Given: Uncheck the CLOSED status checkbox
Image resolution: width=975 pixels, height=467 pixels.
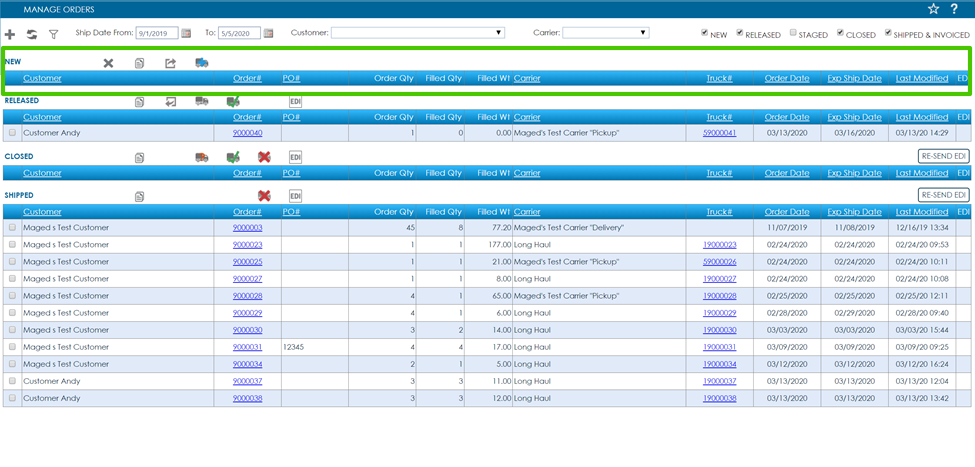Looking at the screenshot, I should (x=840, y=33).
